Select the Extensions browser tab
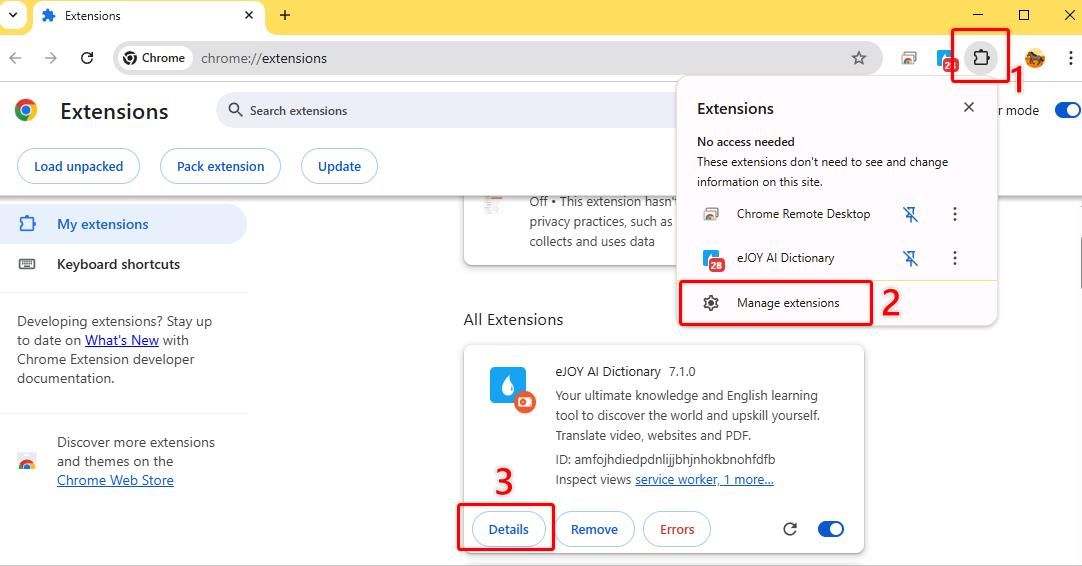 coord(148,16)
